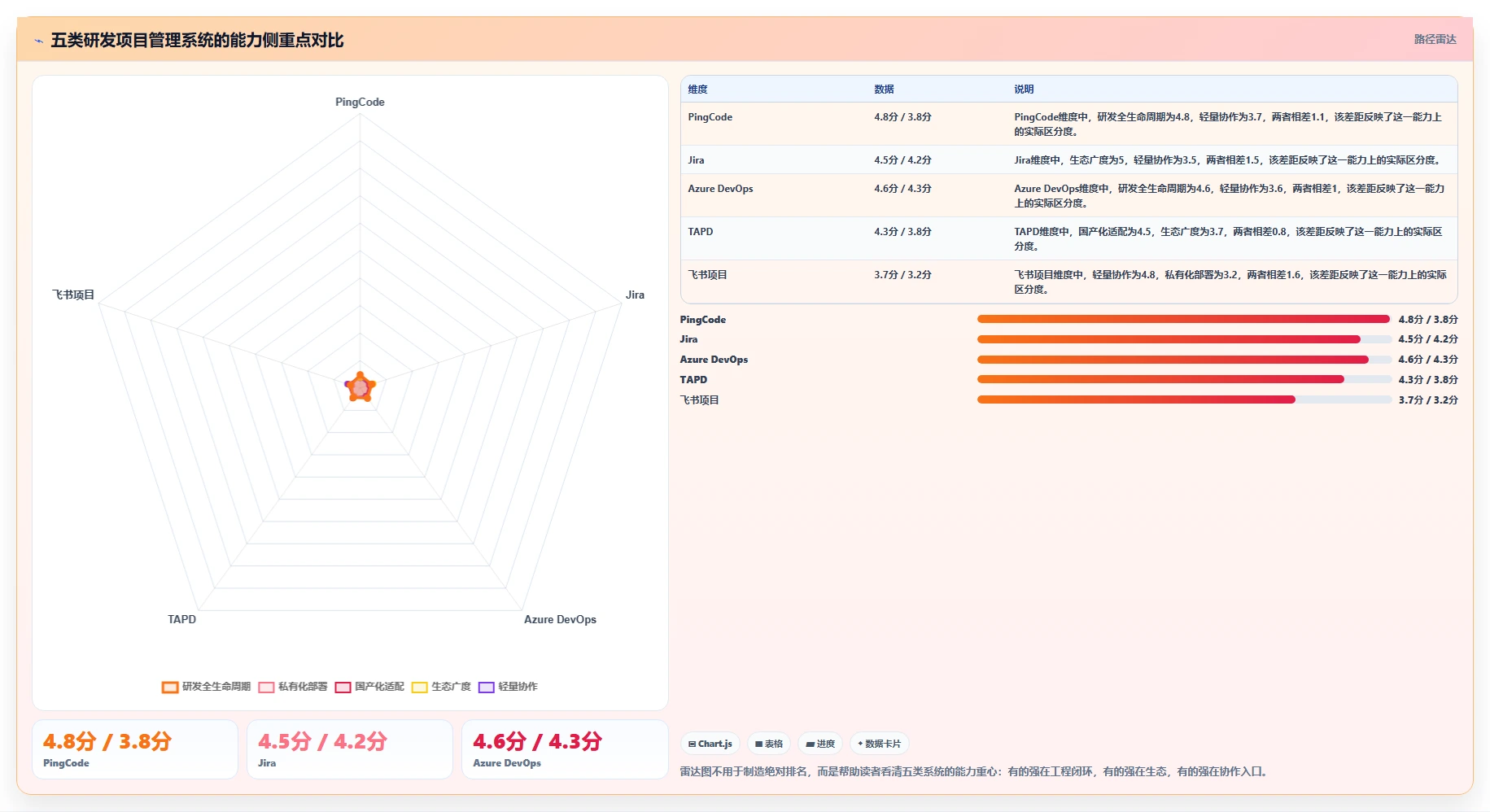This screenshot has height=812, width=1490.
Task: Select the TAPD table row name
Action: 700,232
